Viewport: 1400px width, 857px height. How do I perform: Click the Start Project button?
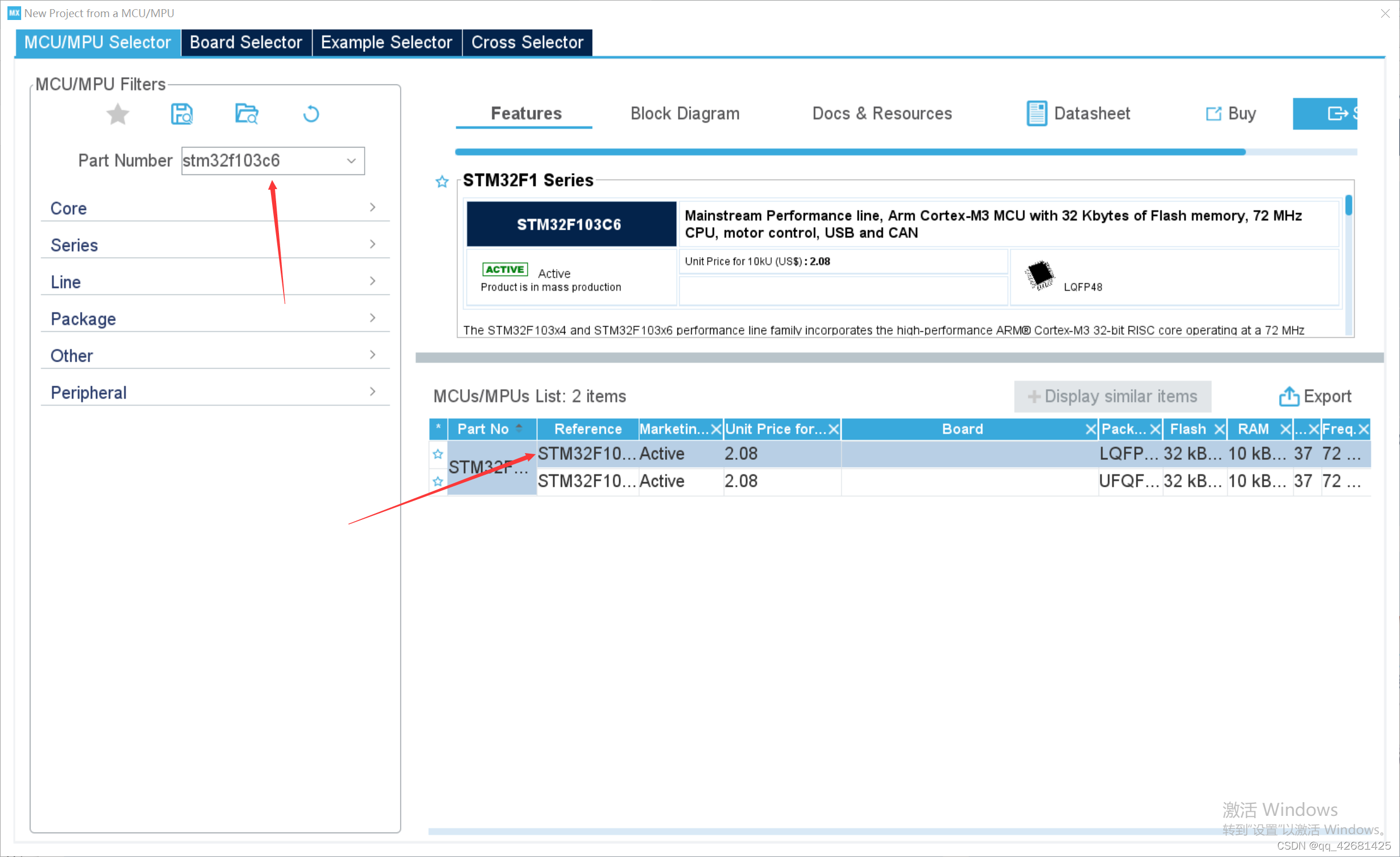coord(1325,113)
